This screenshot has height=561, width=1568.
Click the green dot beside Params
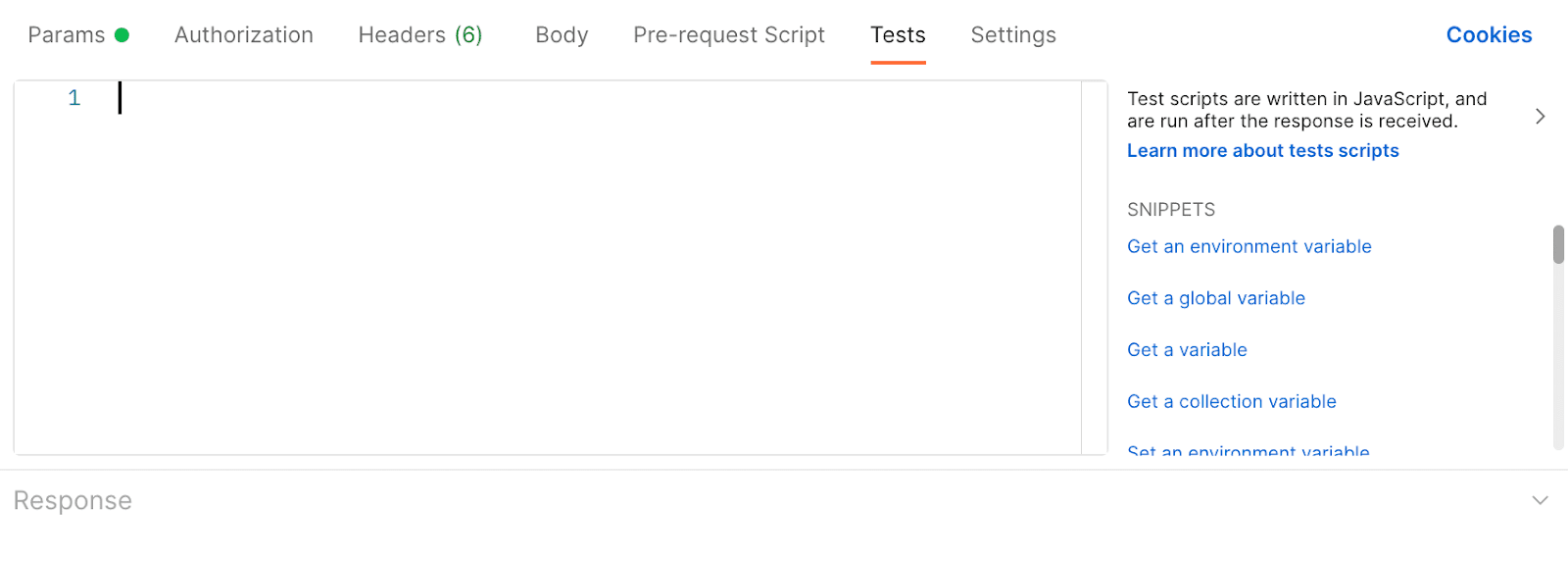pos(122,35)
